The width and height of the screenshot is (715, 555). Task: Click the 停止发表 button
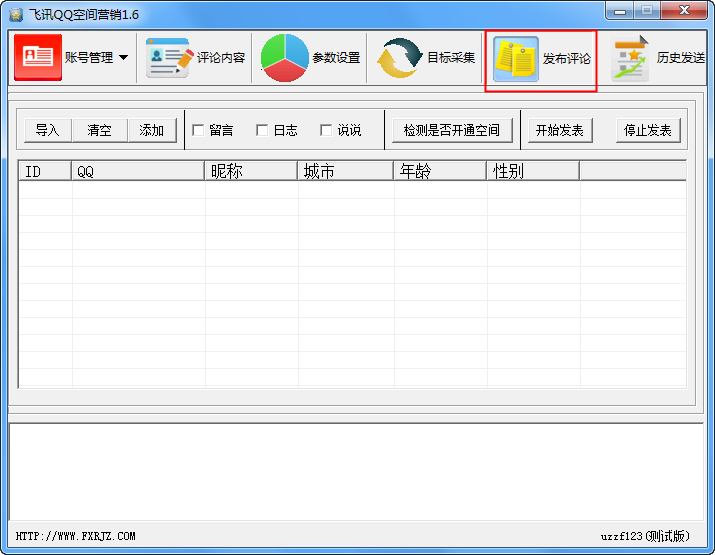[x=648, y=130]
